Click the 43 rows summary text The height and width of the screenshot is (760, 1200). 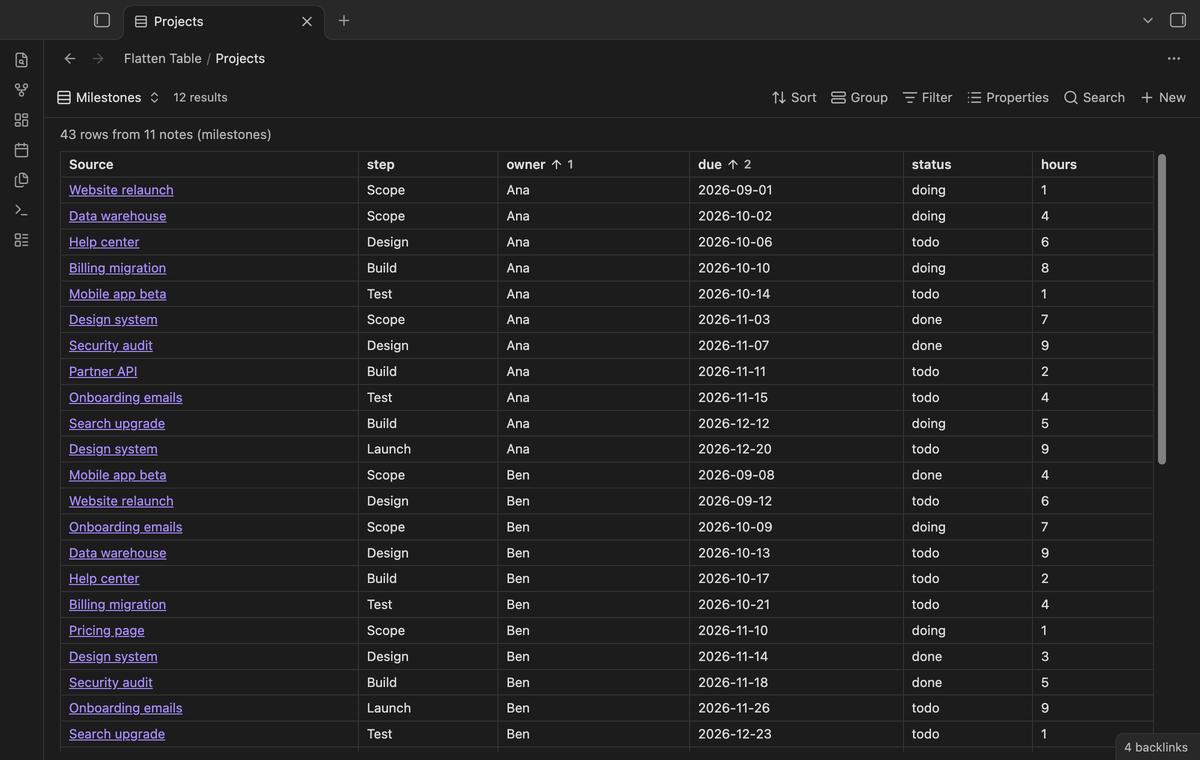[x=166, y=134]
